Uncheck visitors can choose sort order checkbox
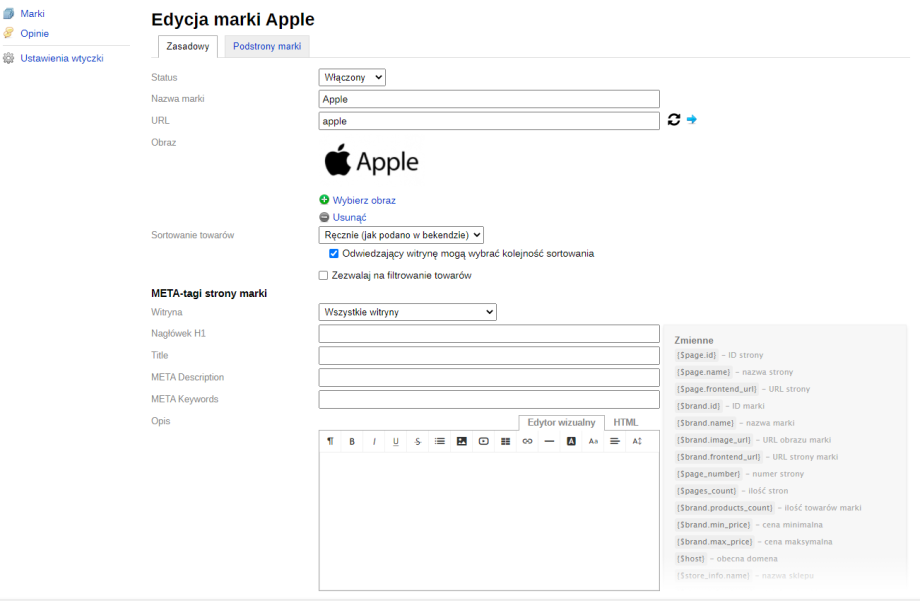 click(x=334, y=254)
